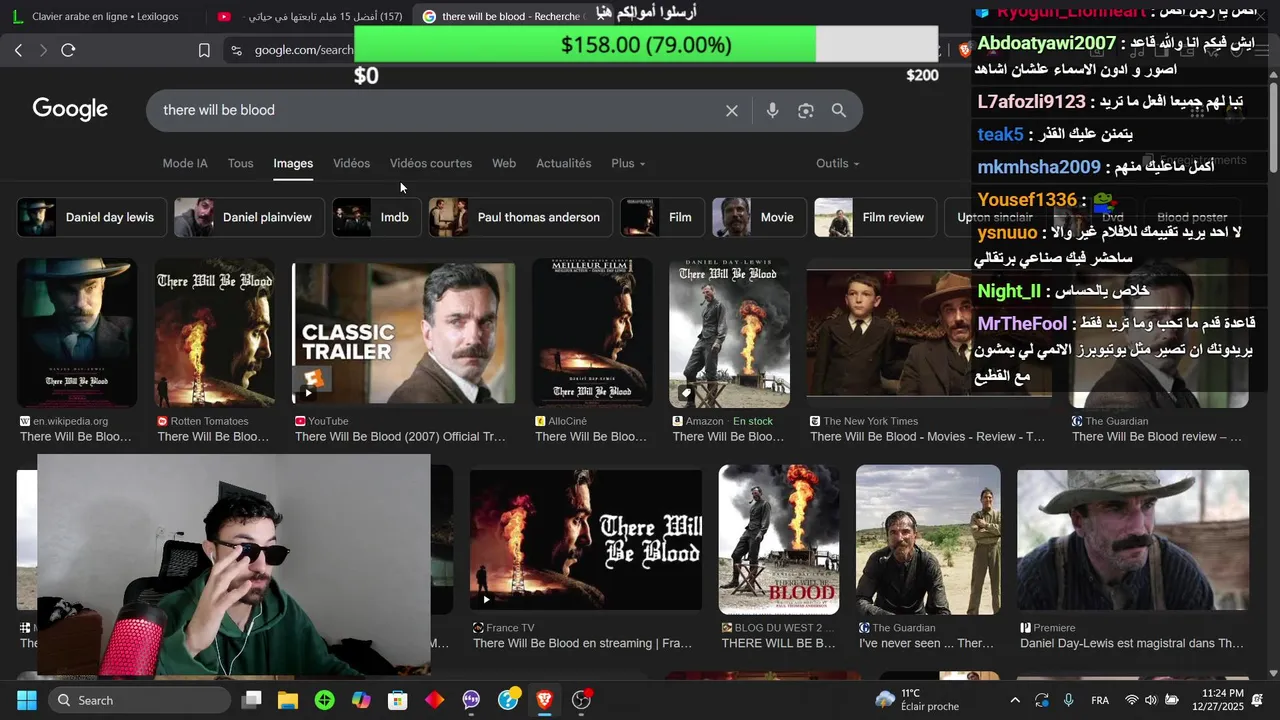Reload the page with refresh icon
This screenshot has height=720, width=1280.
click(x=68, y=50)
